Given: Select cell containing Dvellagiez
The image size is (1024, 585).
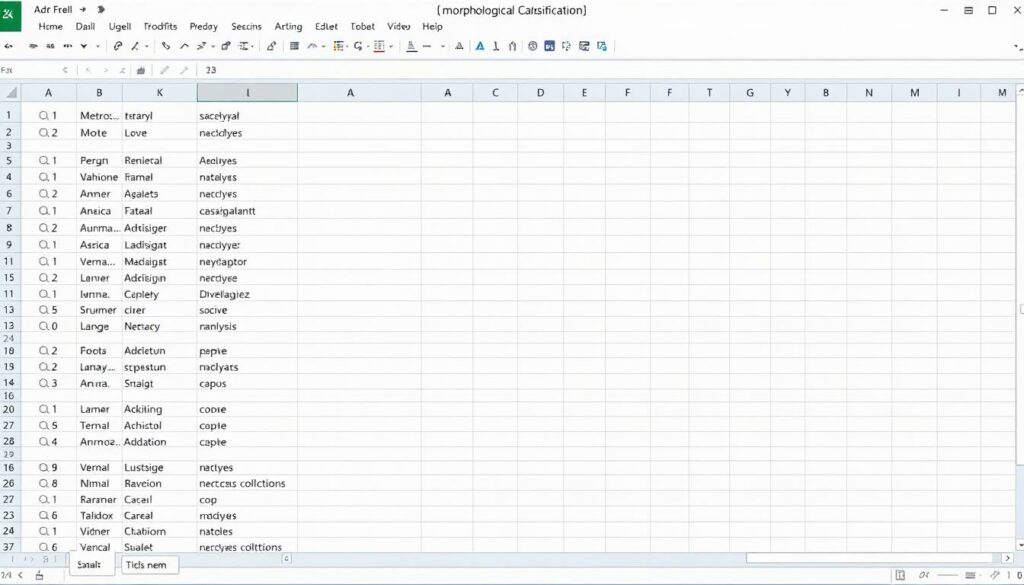Looking at the screenshot, I should click(247, 294).
